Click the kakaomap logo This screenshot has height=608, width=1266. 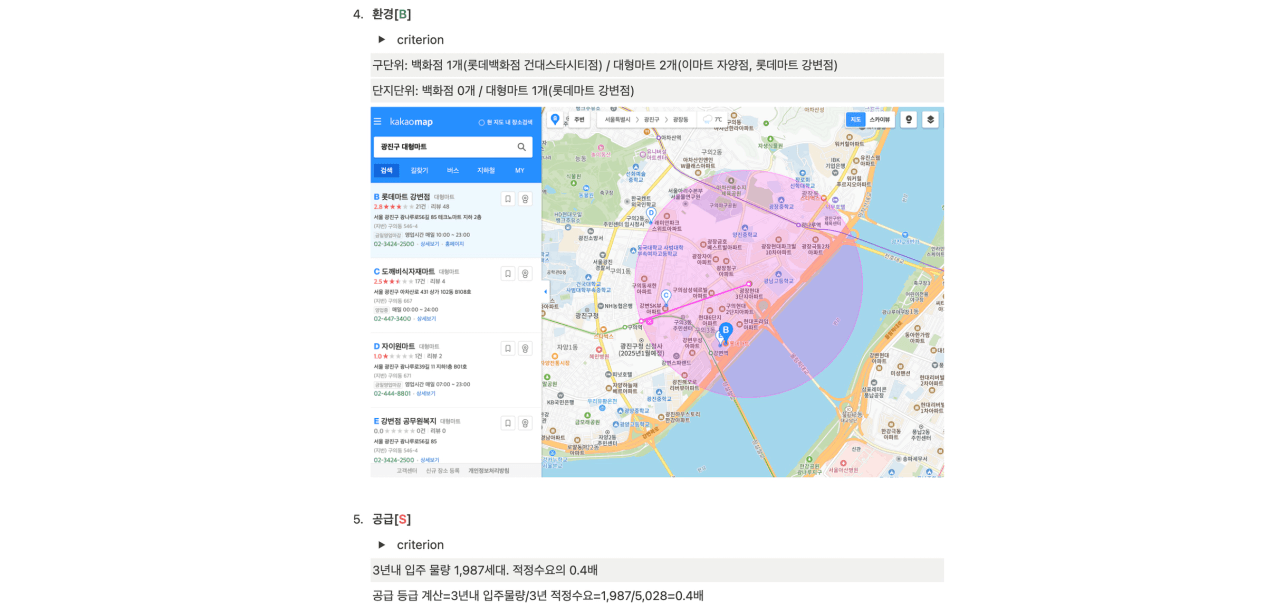click(411, 122)
